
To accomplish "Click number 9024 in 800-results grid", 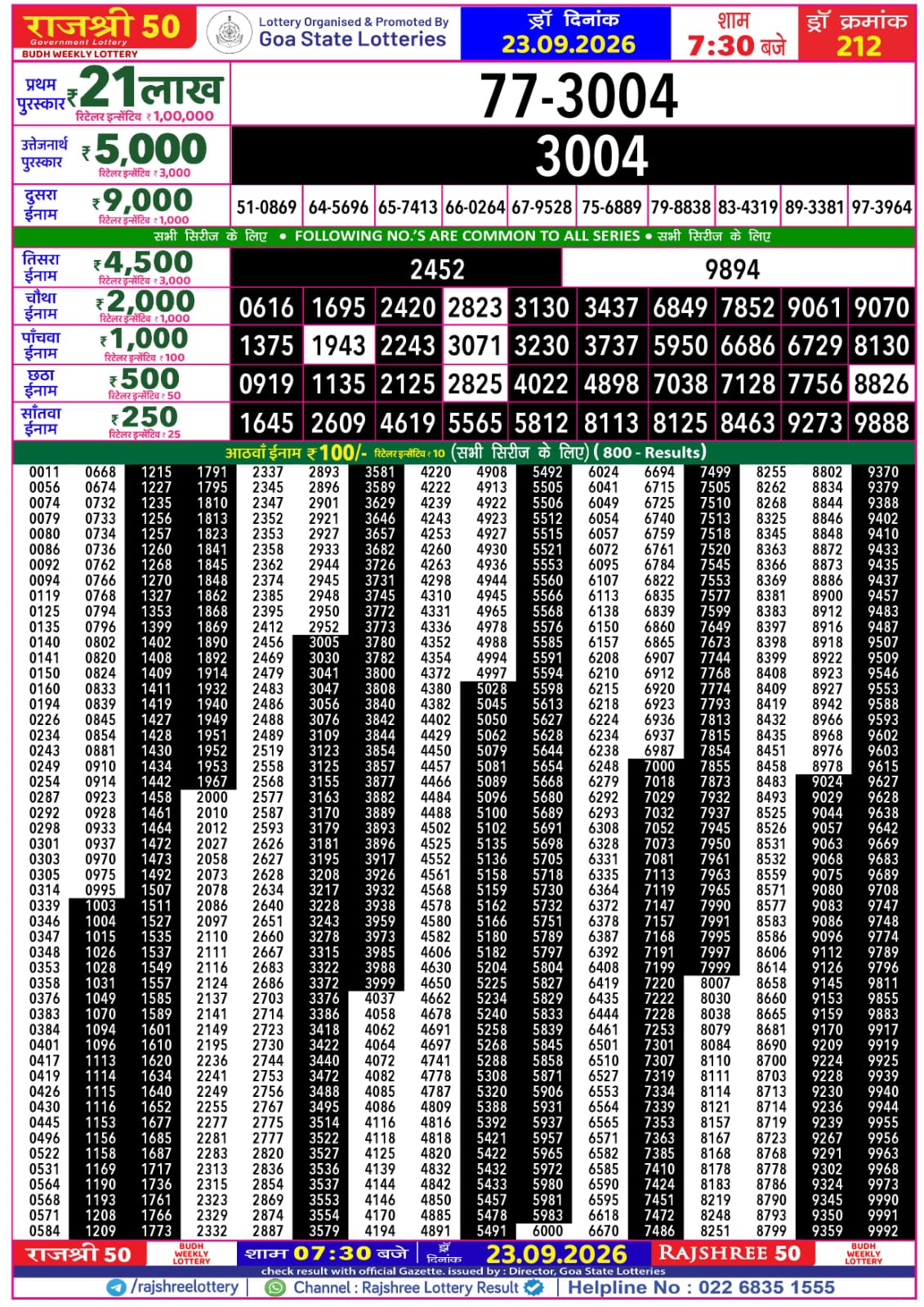I will pos(828,782).
